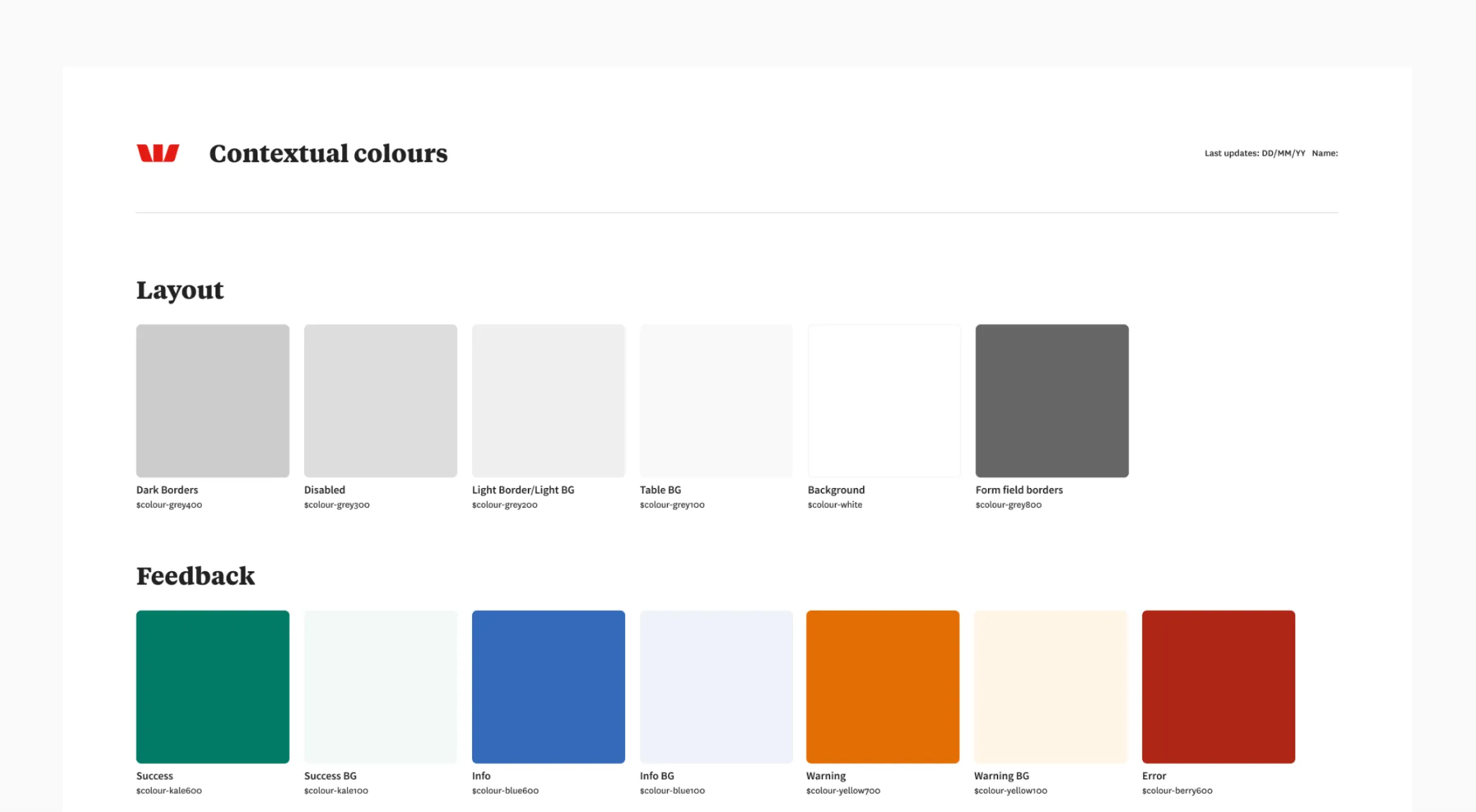Click the Form field borders dark swatch
Viewport: 1476px width, 812px height.
point(1052,401)
